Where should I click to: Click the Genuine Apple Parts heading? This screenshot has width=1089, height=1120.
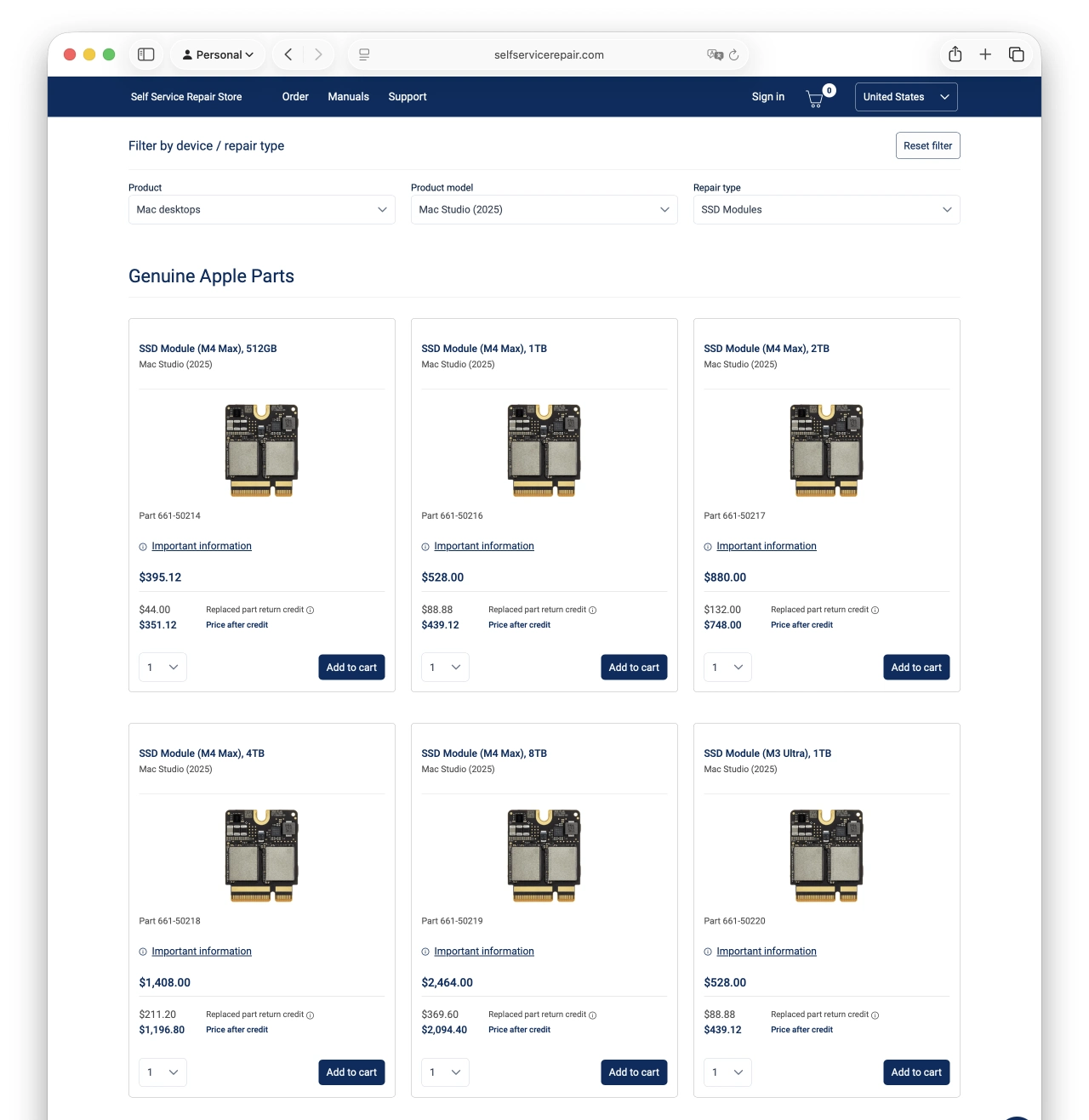click(211, 276)
